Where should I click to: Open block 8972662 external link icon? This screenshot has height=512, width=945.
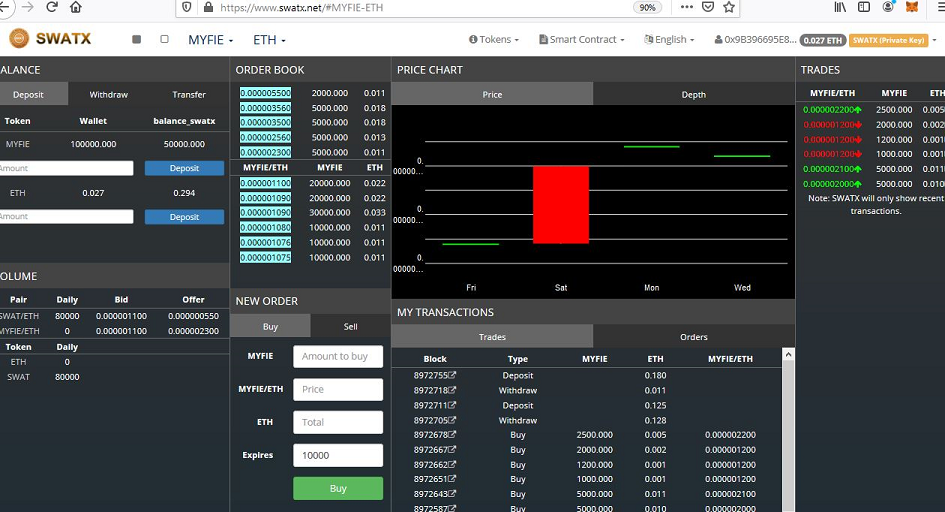click(452, 464)
